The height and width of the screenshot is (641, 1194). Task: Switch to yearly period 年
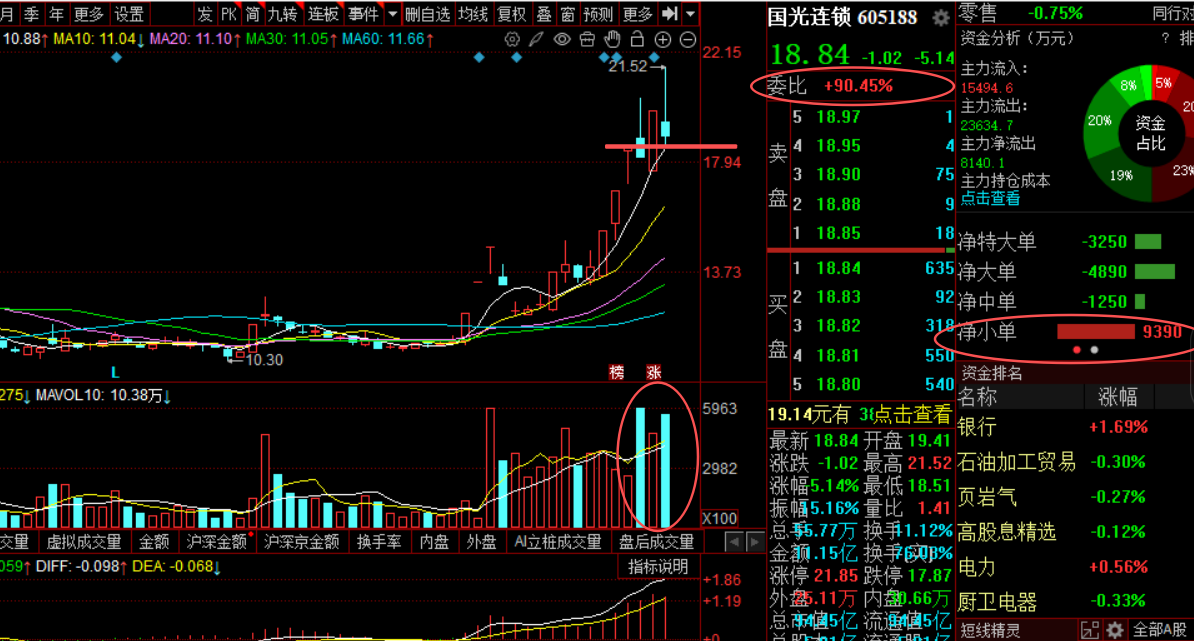[56, 14]
